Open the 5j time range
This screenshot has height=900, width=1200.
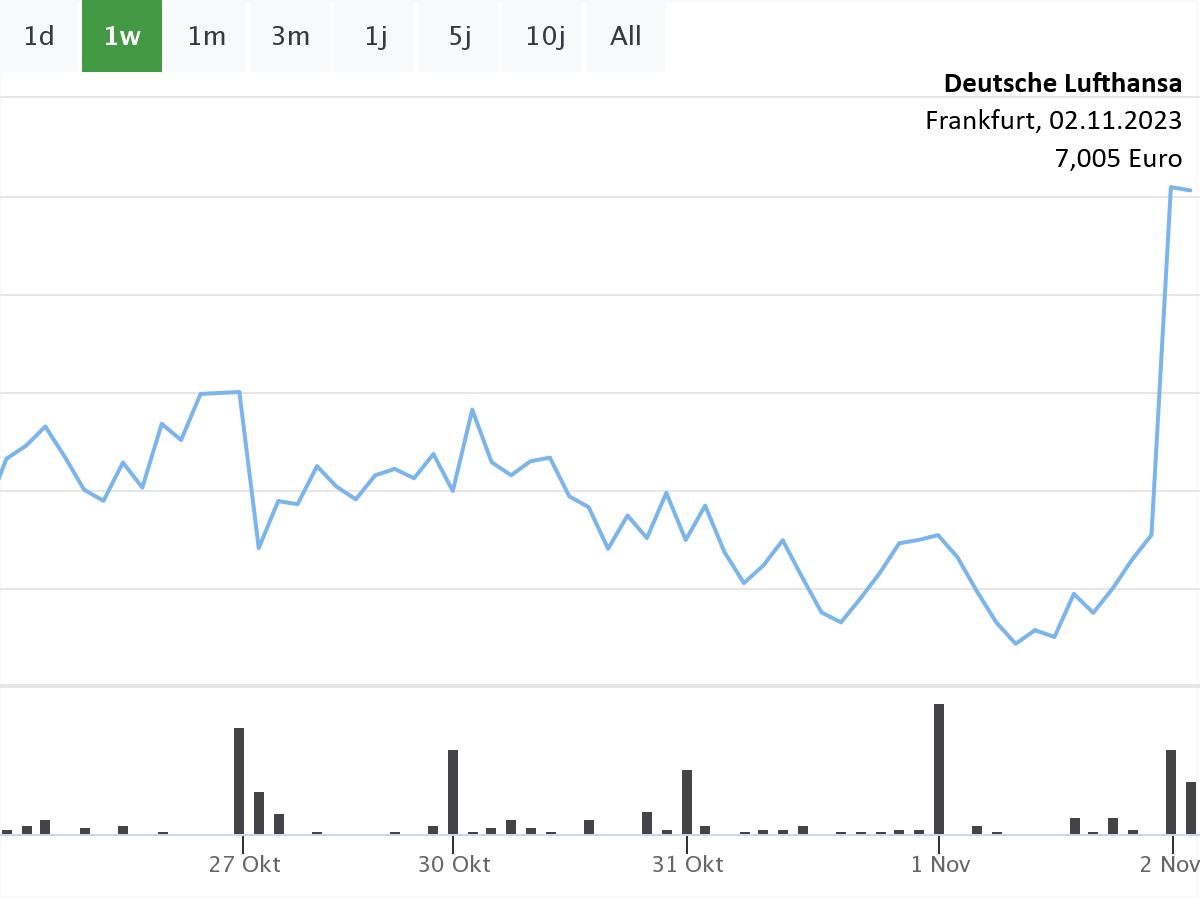click(459, 37)
